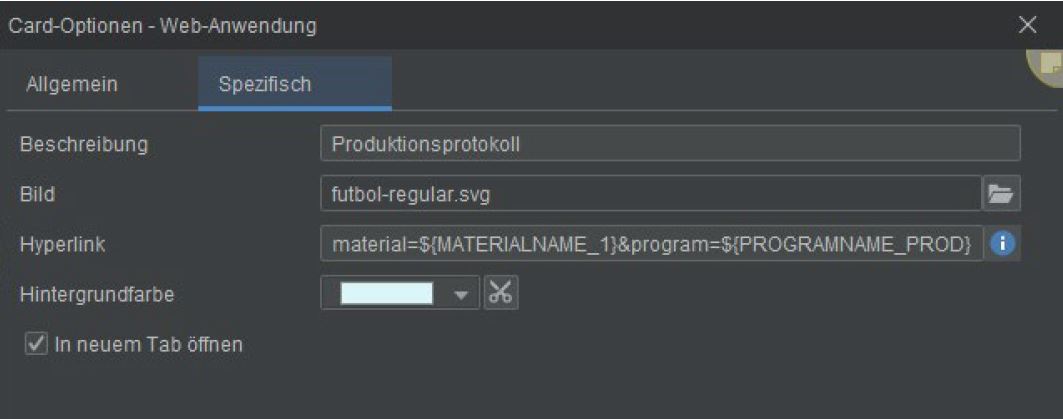The width and height of the screenshot is (1063, 419).
Task: Place cursor in the Hyperlink text field
Action: (650, 244)
